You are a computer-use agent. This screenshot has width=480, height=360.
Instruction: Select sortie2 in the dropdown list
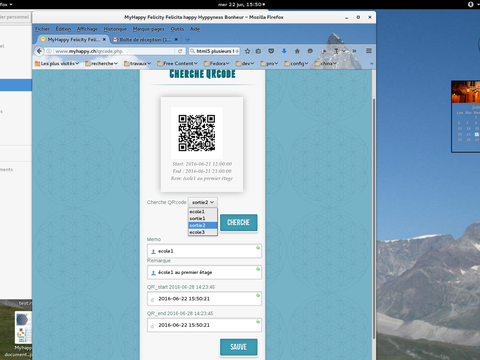(203, 225)
